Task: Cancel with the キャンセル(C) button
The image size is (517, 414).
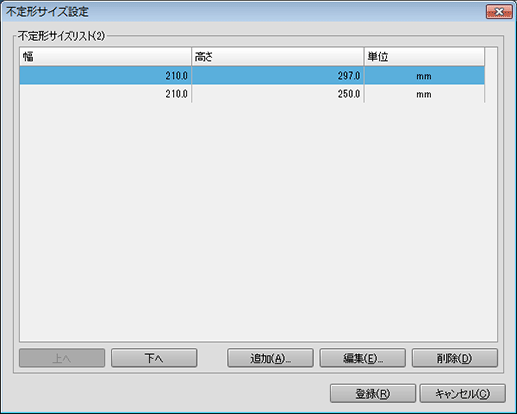Action: [463, 394]
